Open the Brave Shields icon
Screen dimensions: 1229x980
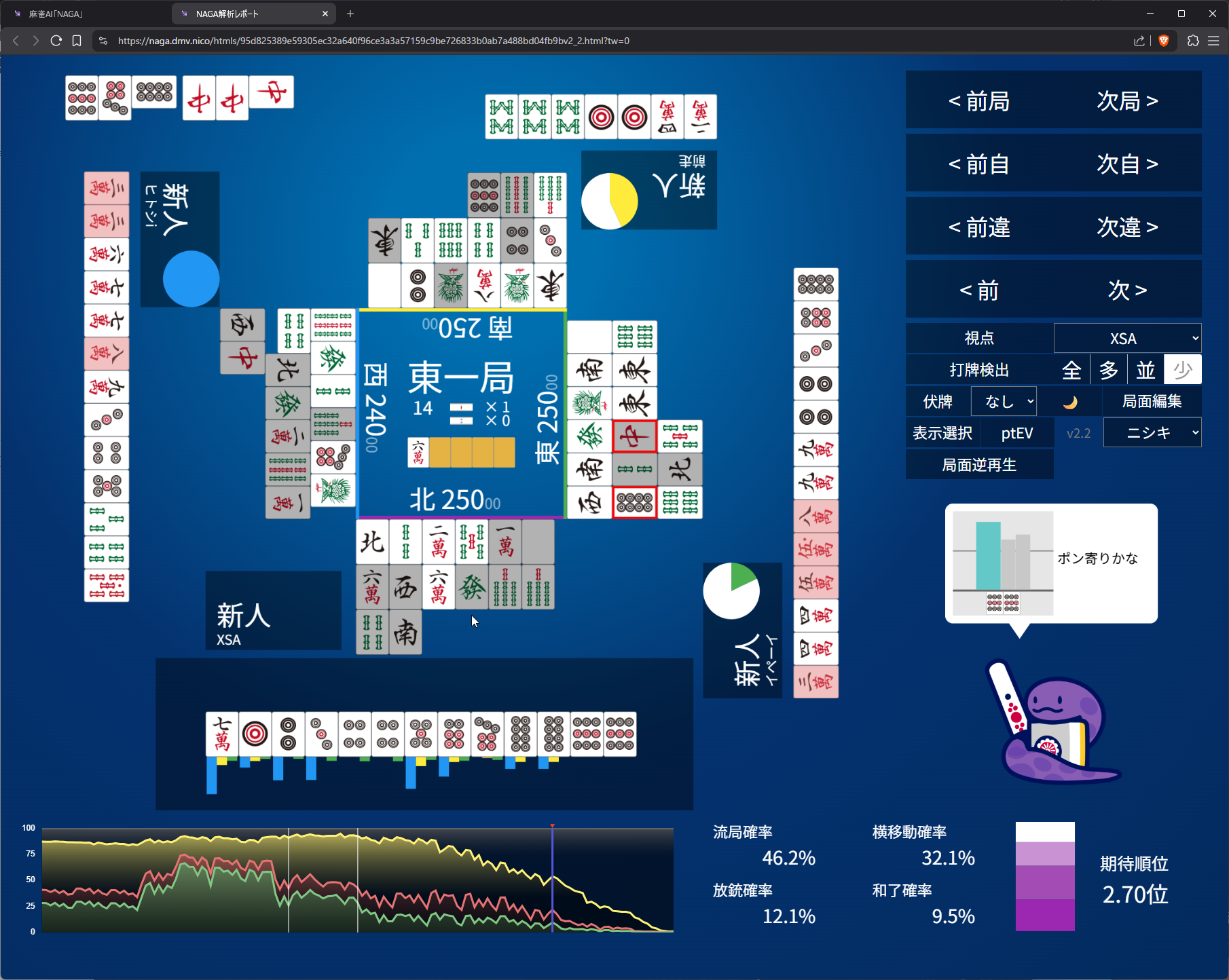(1163, 41)
